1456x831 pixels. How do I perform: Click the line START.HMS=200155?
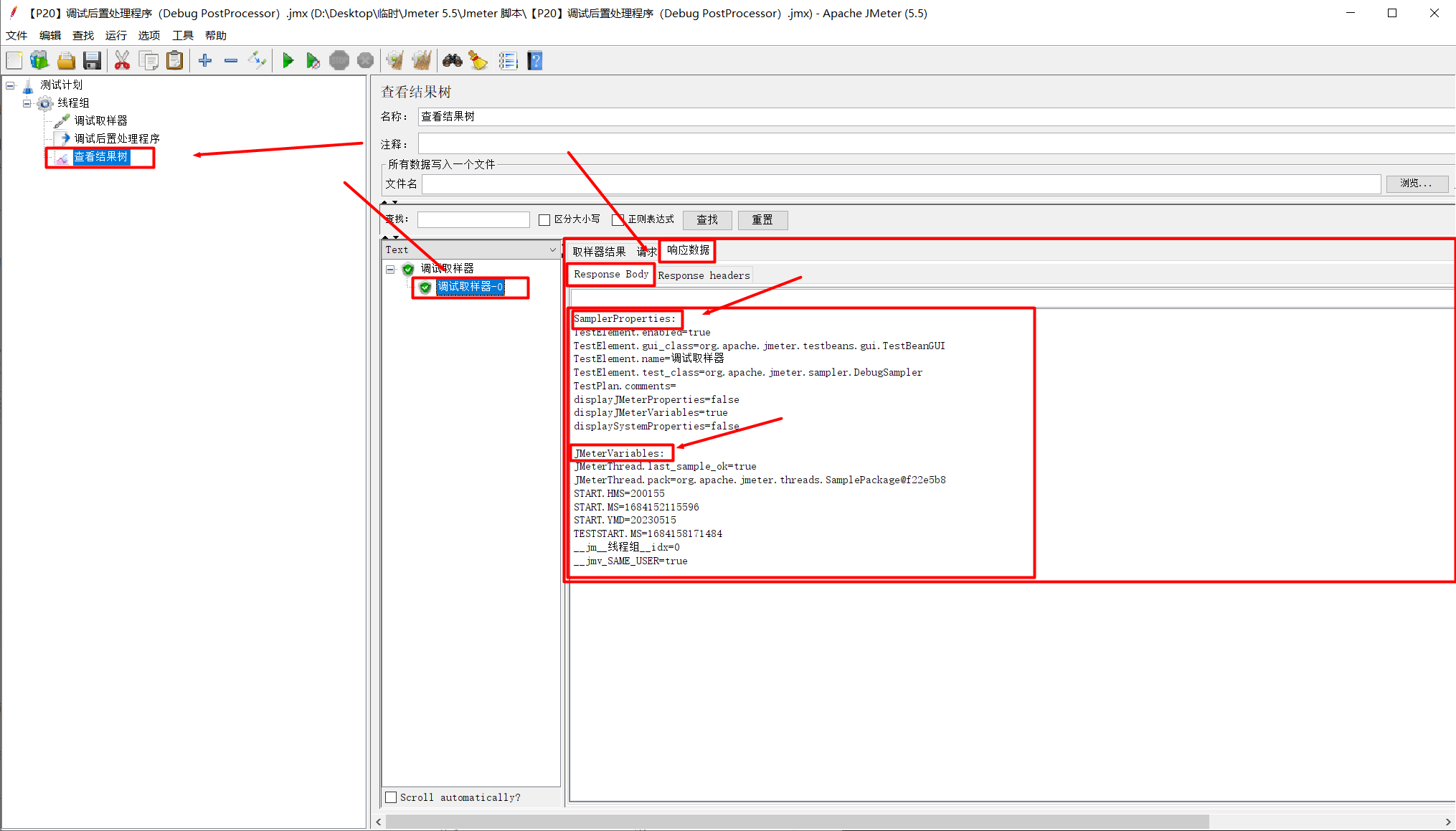(x=619, y=493)
